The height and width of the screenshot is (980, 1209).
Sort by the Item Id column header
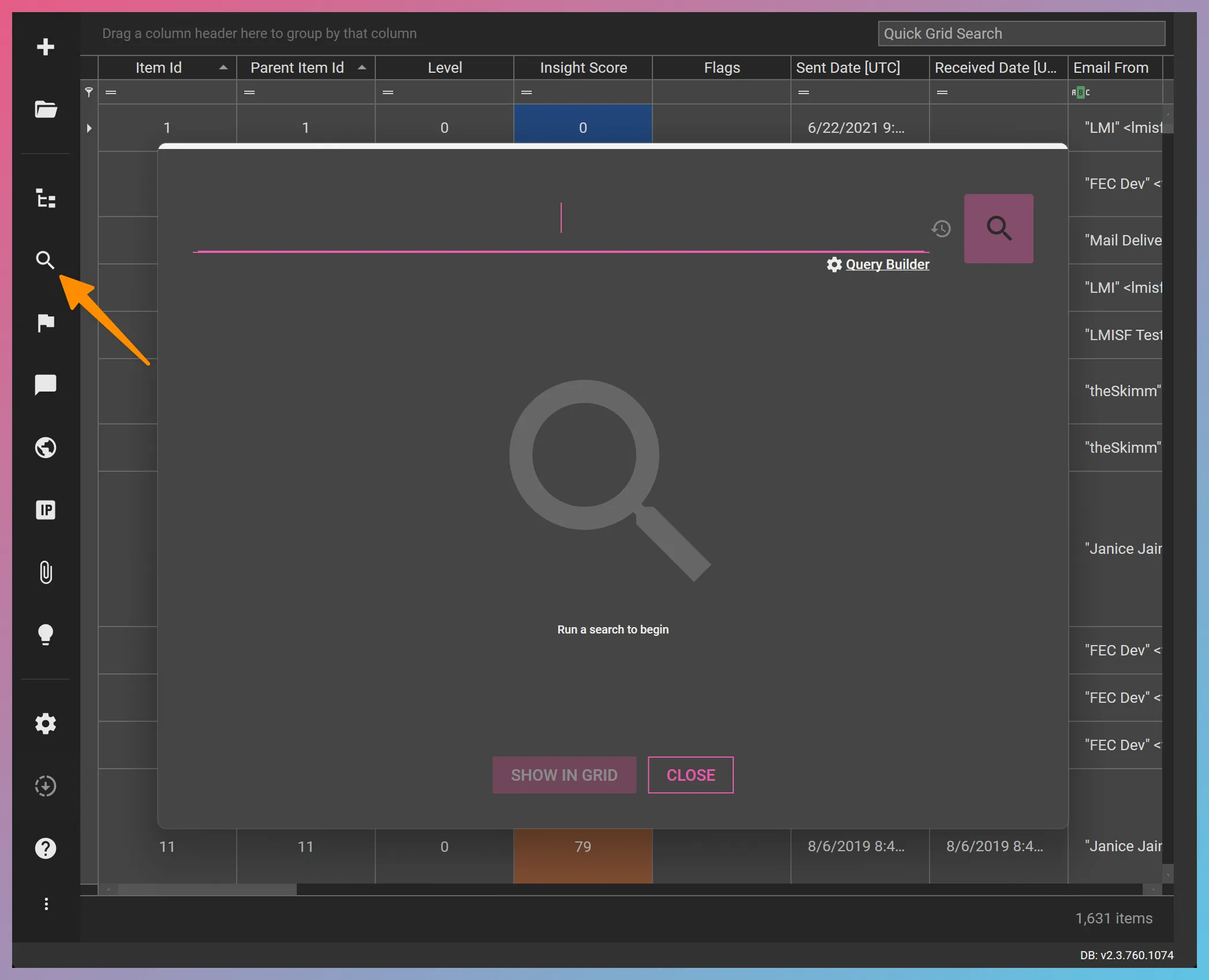point(159,68)
